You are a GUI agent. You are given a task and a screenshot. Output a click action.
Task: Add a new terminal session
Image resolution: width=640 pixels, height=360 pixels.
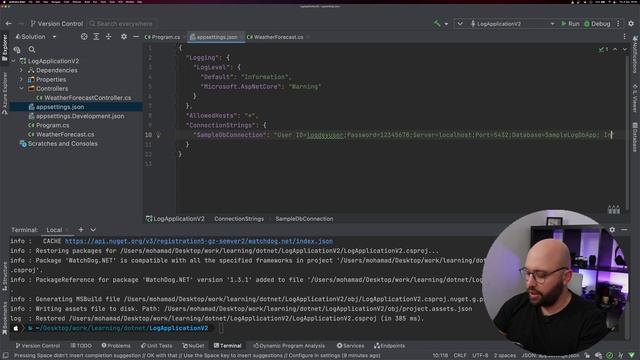pos(80,230)
